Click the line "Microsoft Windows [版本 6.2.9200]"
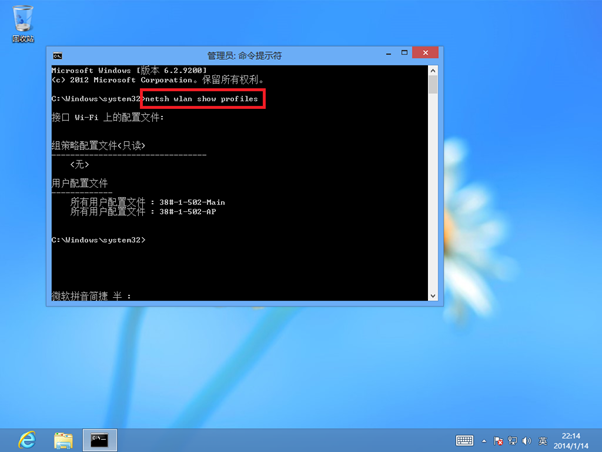 (x=129, y=70)
